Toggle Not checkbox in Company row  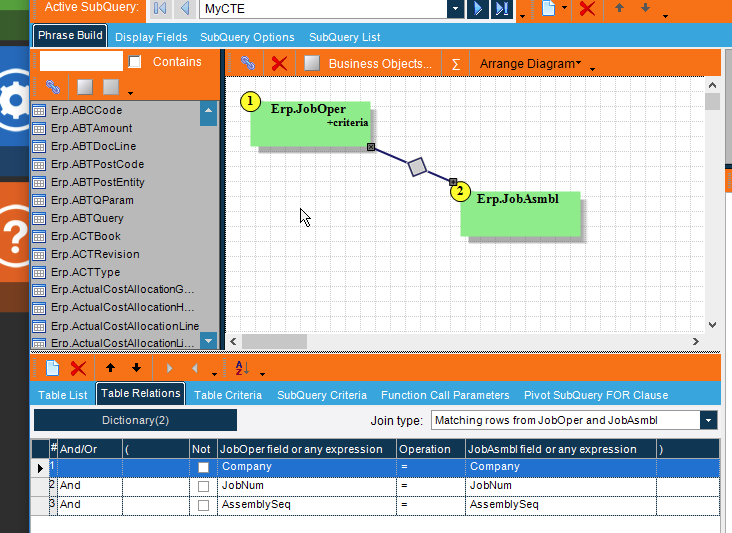pos(204,467)
